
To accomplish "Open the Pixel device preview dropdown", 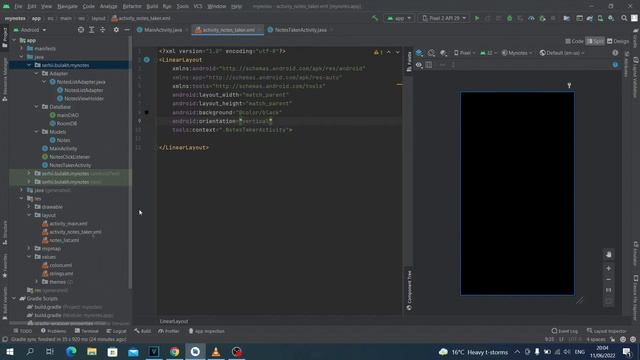I will tap(464, 53).
